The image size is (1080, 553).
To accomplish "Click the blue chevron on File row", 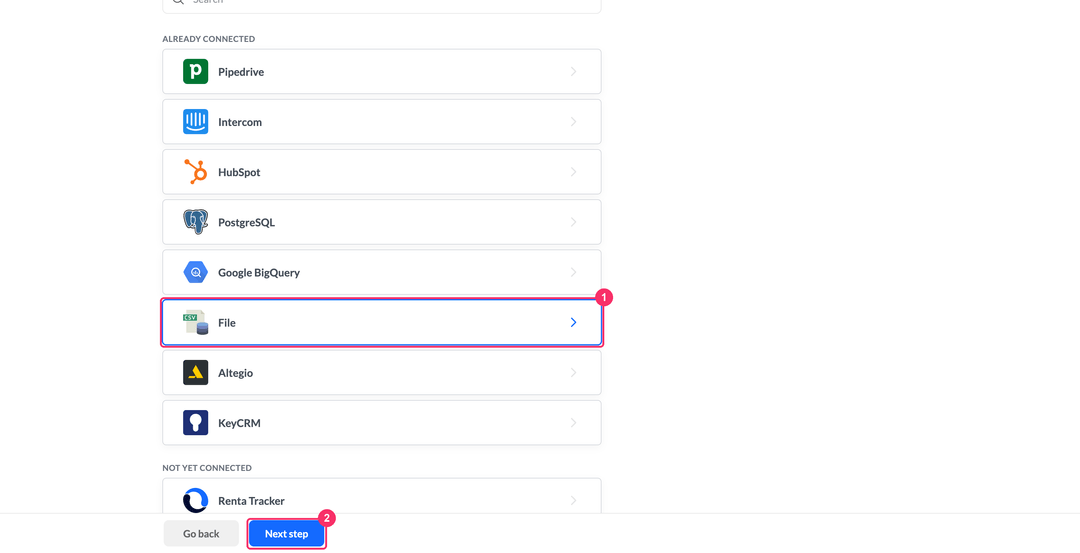I will [x=573, y=322].
